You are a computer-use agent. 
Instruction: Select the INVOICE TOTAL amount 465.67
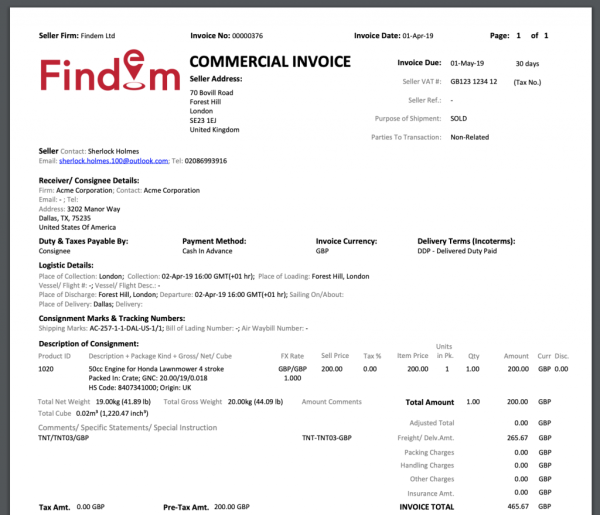point(517,507)
